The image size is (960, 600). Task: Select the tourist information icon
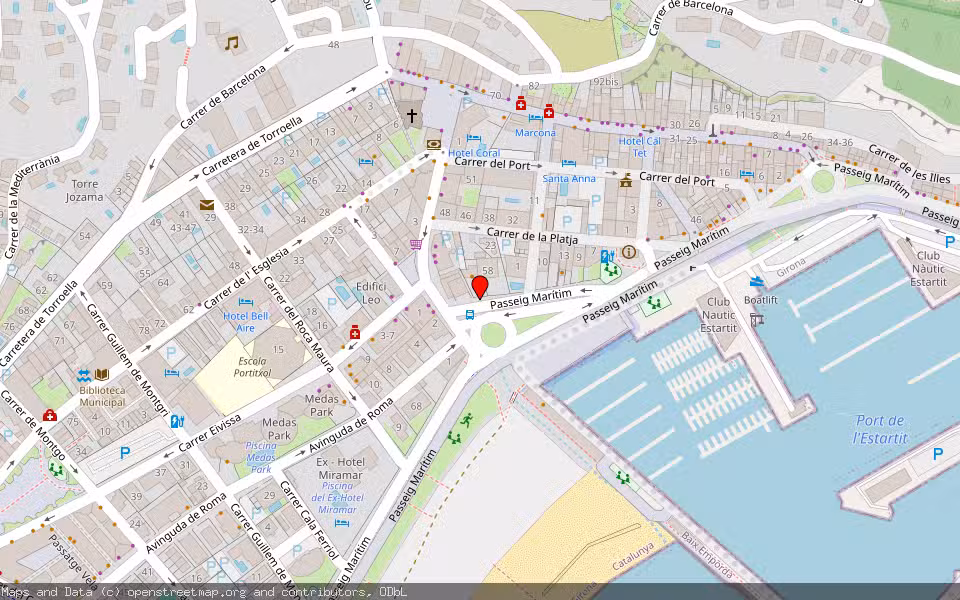coord(629,252)
